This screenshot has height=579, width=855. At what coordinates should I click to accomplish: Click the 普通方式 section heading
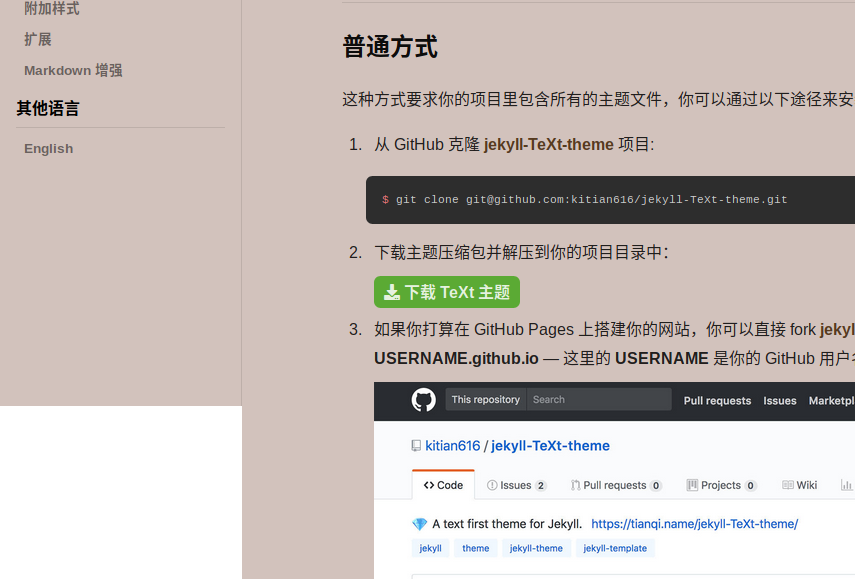(390, 46)
